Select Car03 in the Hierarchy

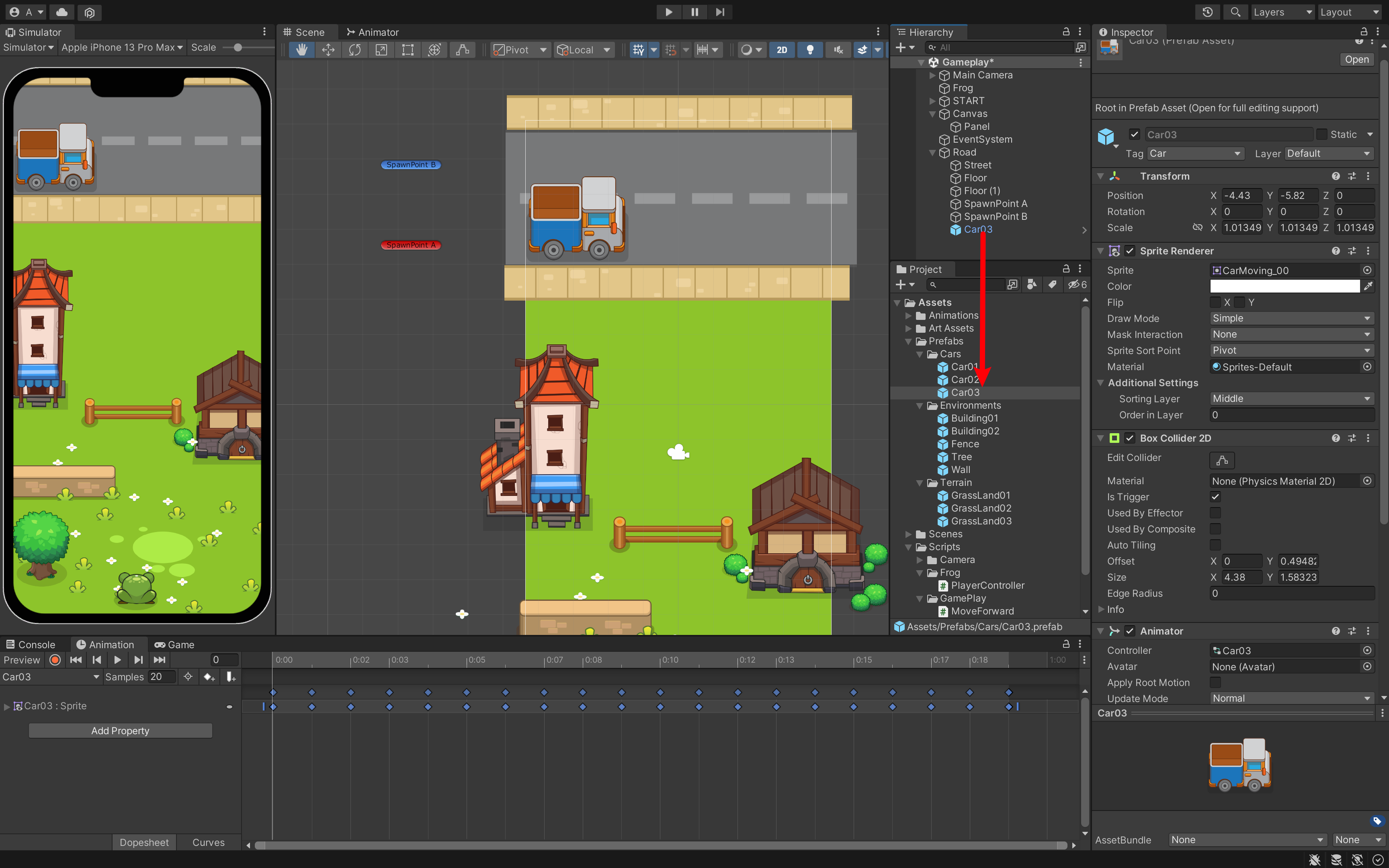coord(978,229)
